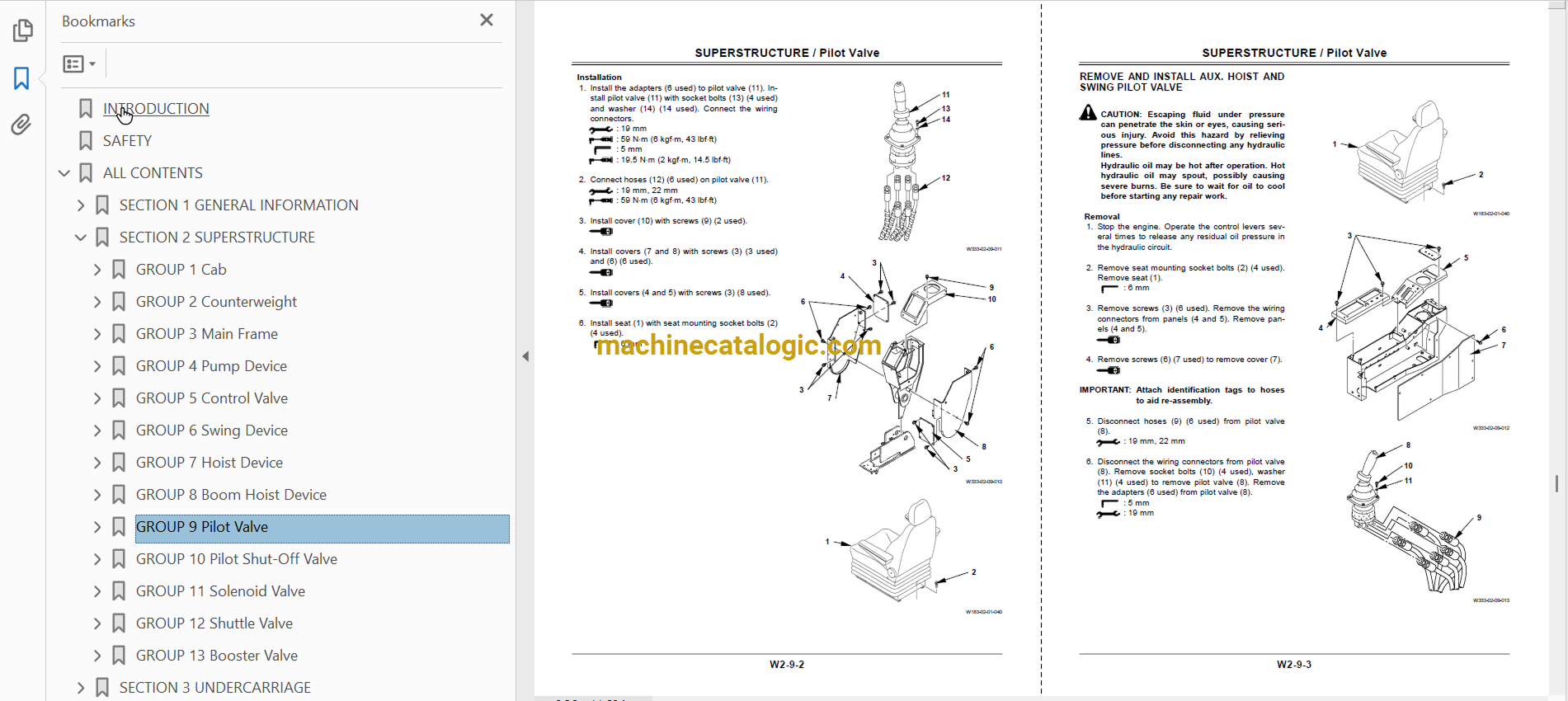Click the 'Installation' heading on page W2-9-2
Viewport: 1568px width, 701px height.
pyautogui.click(x=600, y=78)
